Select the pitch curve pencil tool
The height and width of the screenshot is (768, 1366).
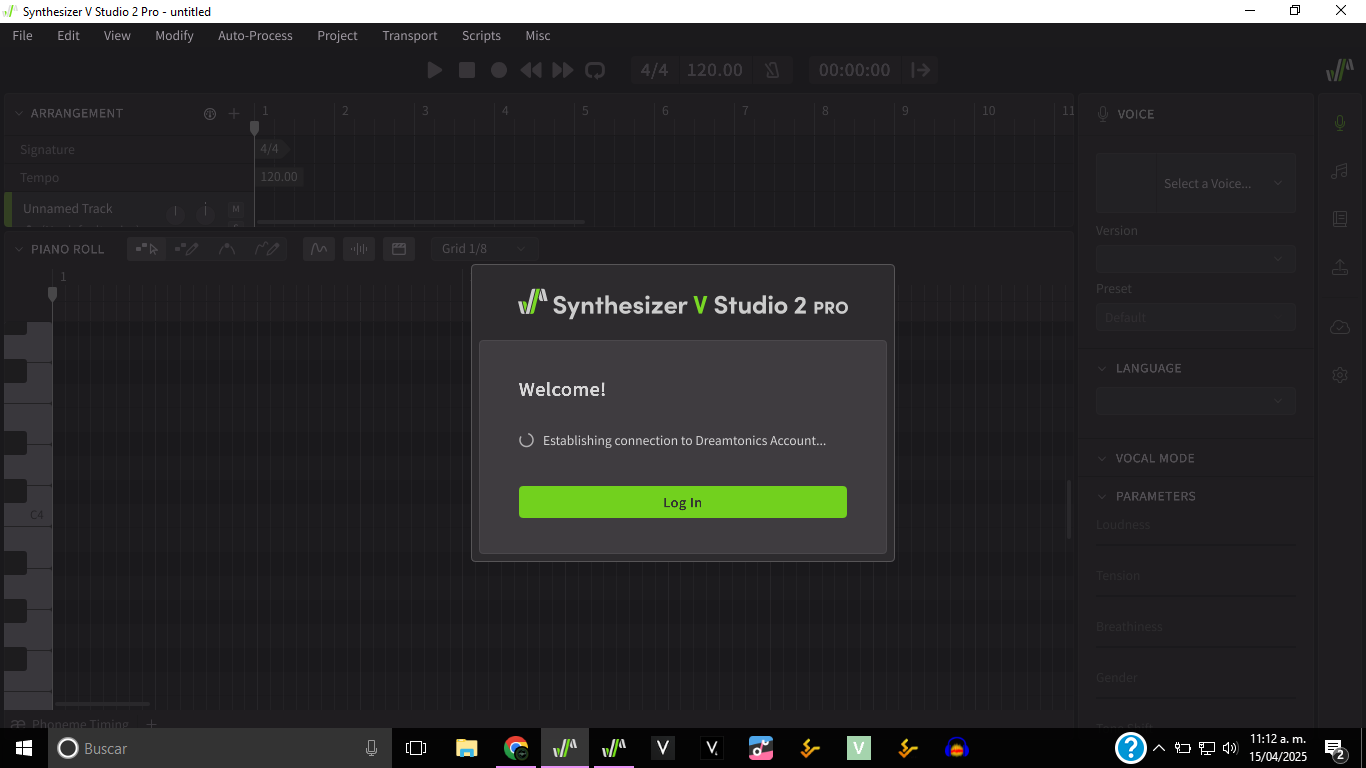267,249
